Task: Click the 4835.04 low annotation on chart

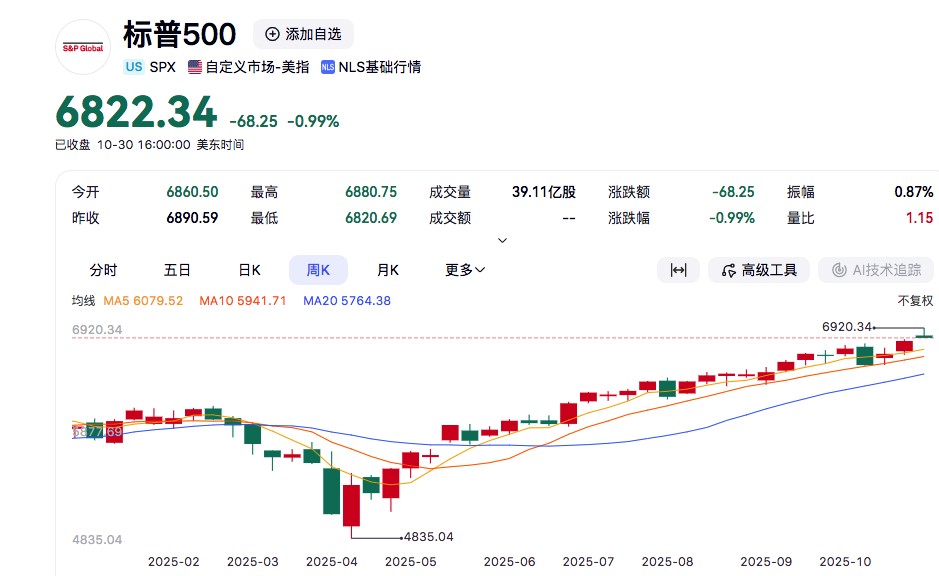Action: [429, 536]
